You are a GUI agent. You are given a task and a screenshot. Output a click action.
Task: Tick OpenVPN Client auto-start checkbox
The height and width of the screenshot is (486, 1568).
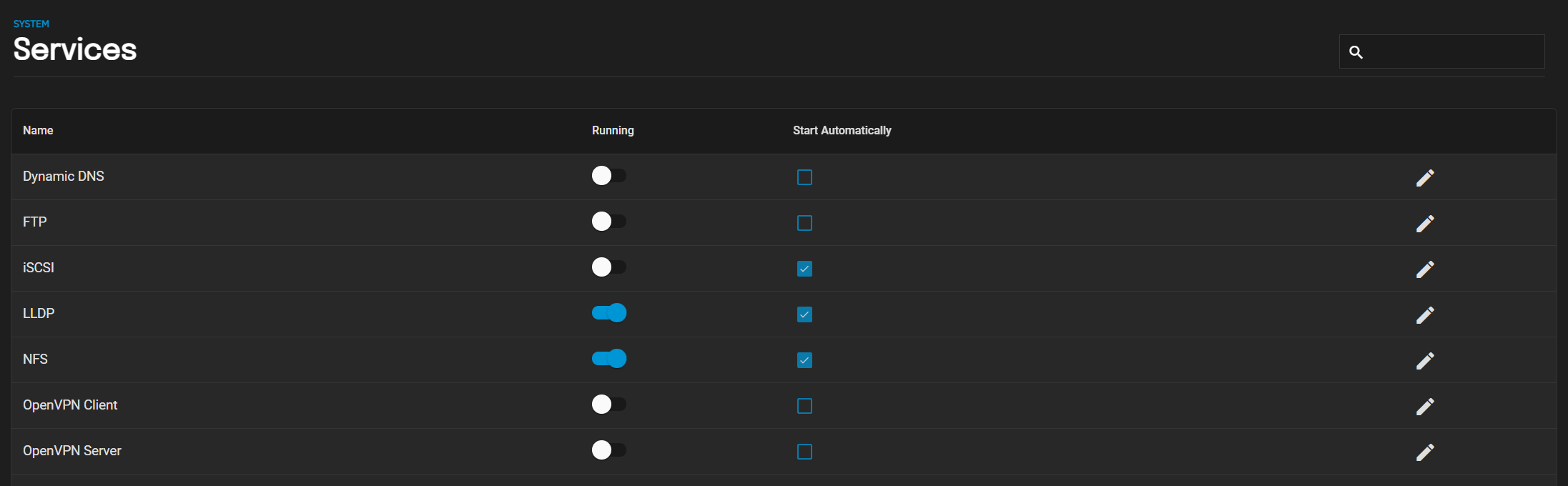coord(804,406)
